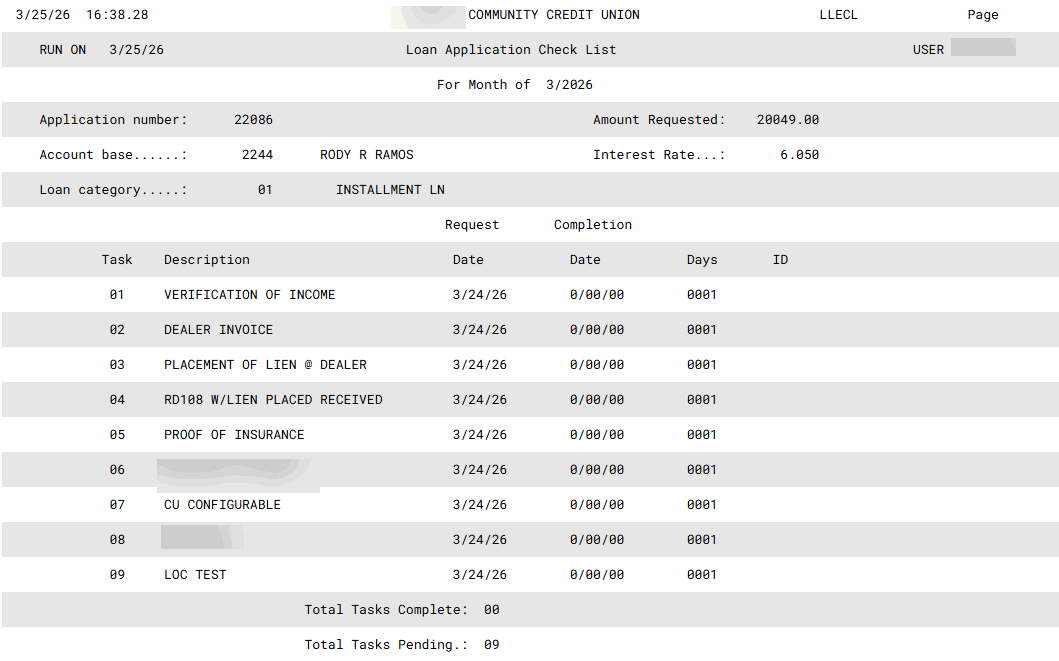Screen dimensions: 1059x661
Task: Click the account base number 2244
Action: coord(257,155)
